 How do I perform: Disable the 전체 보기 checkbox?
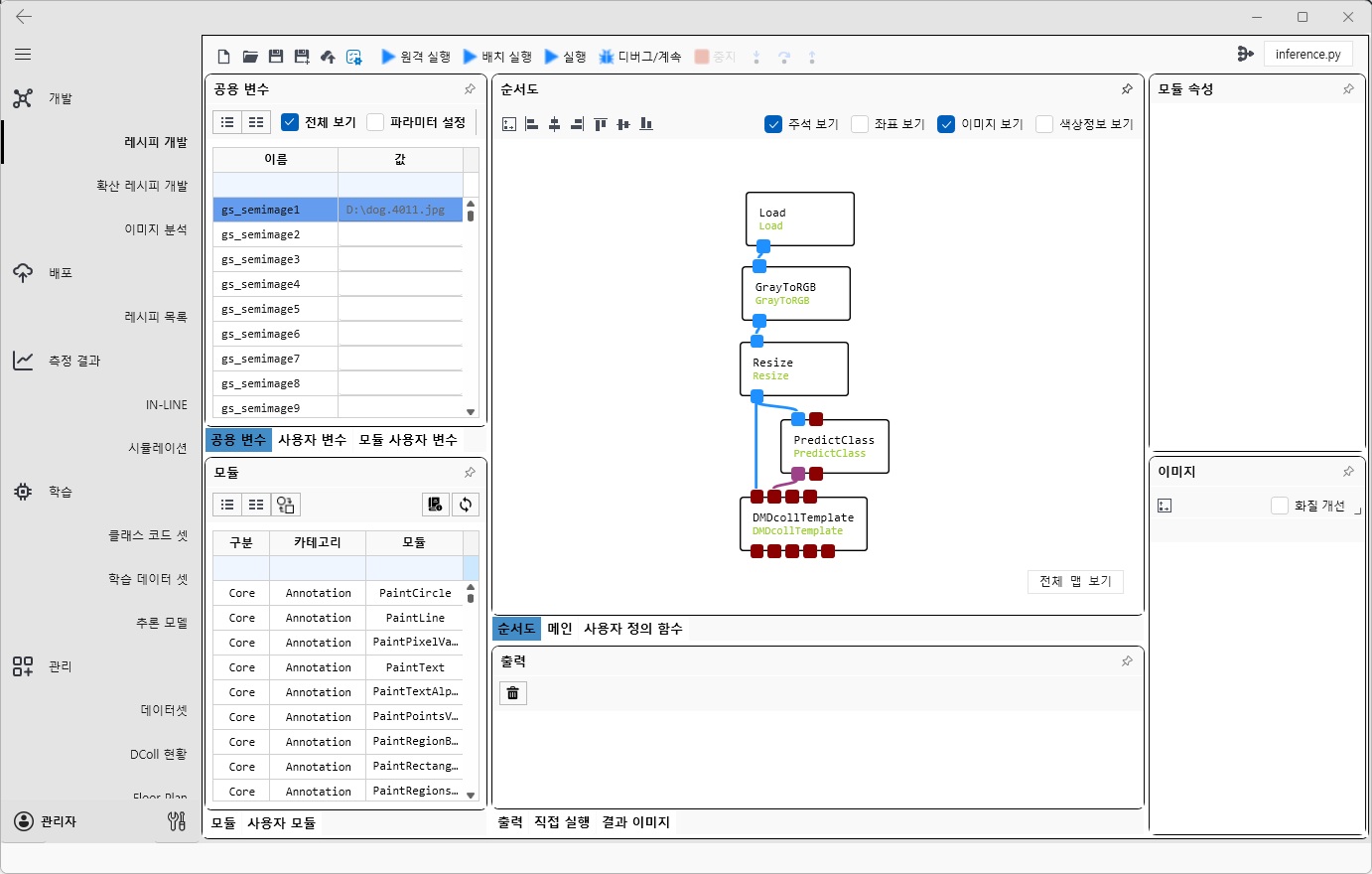290,122
